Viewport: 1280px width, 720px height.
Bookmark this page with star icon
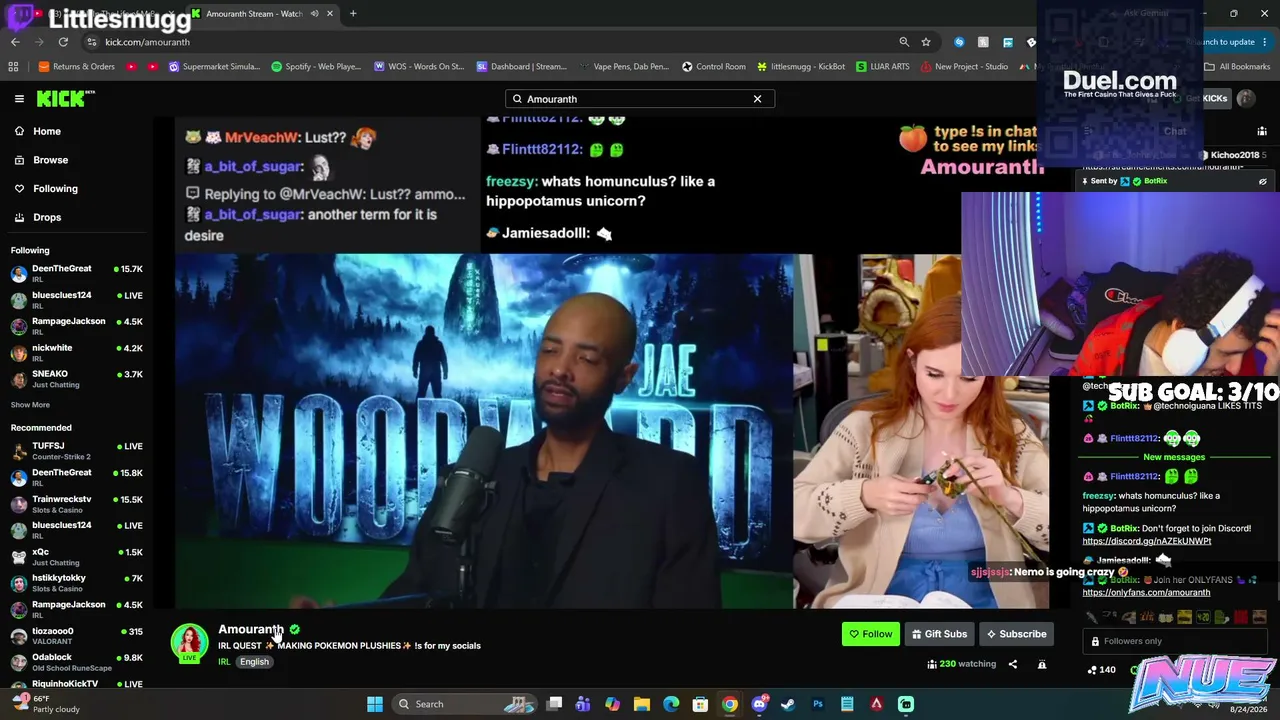click(926, 42)
